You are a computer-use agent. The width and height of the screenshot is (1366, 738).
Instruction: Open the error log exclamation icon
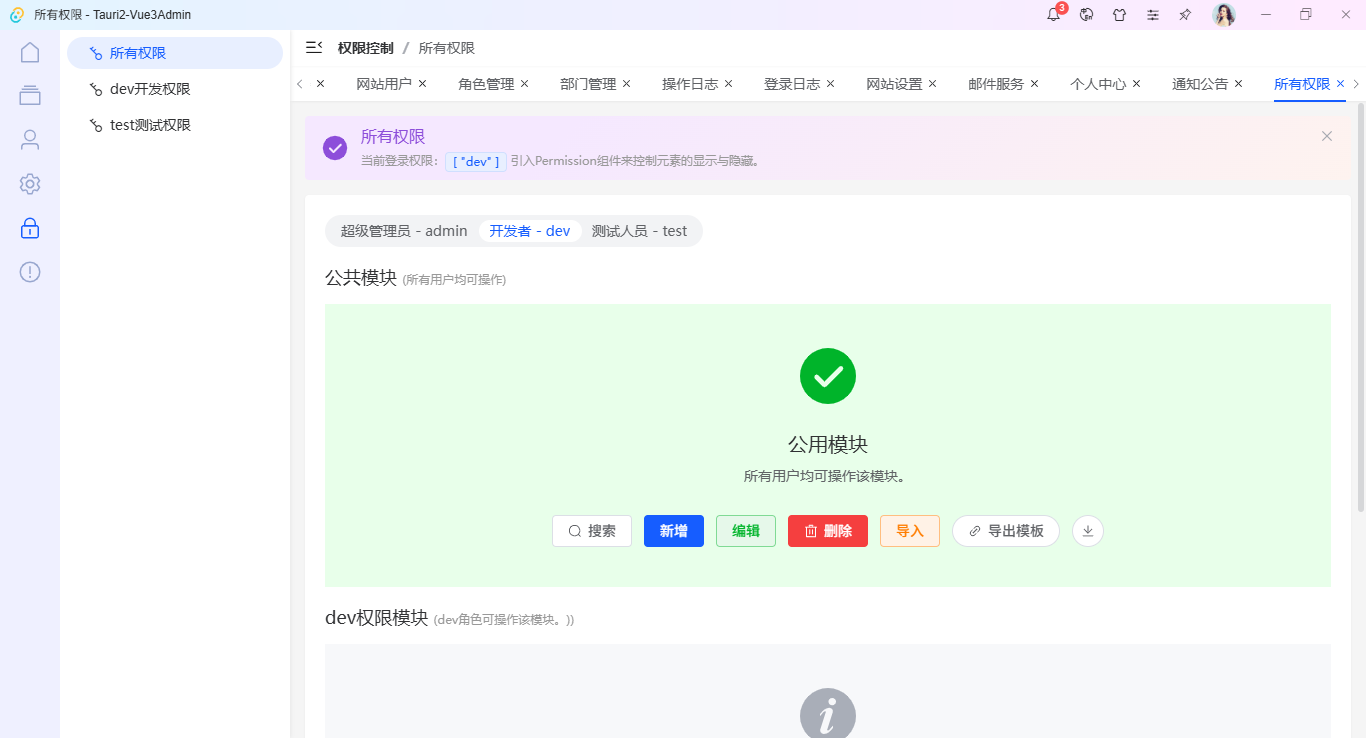click(30, 271)
